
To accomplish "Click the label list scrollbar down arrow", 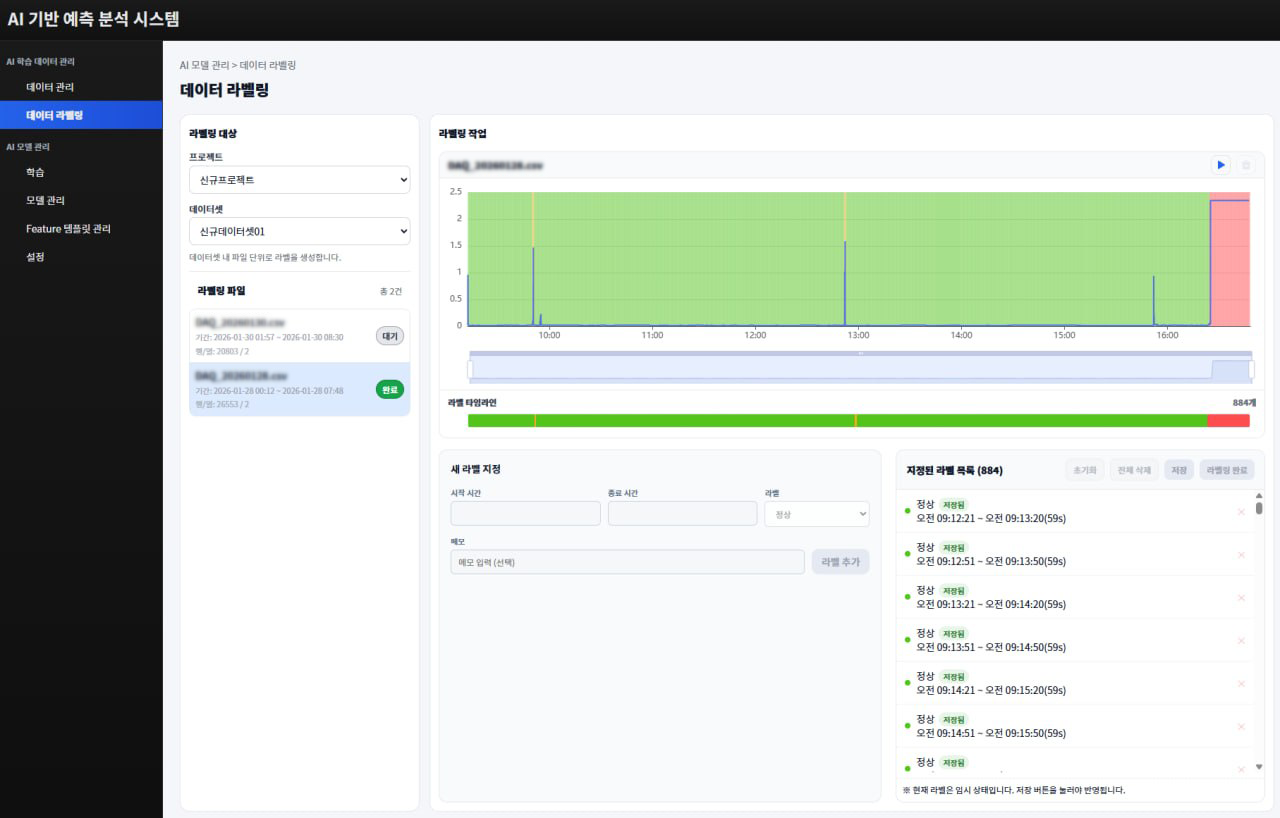I will 1258,767.
